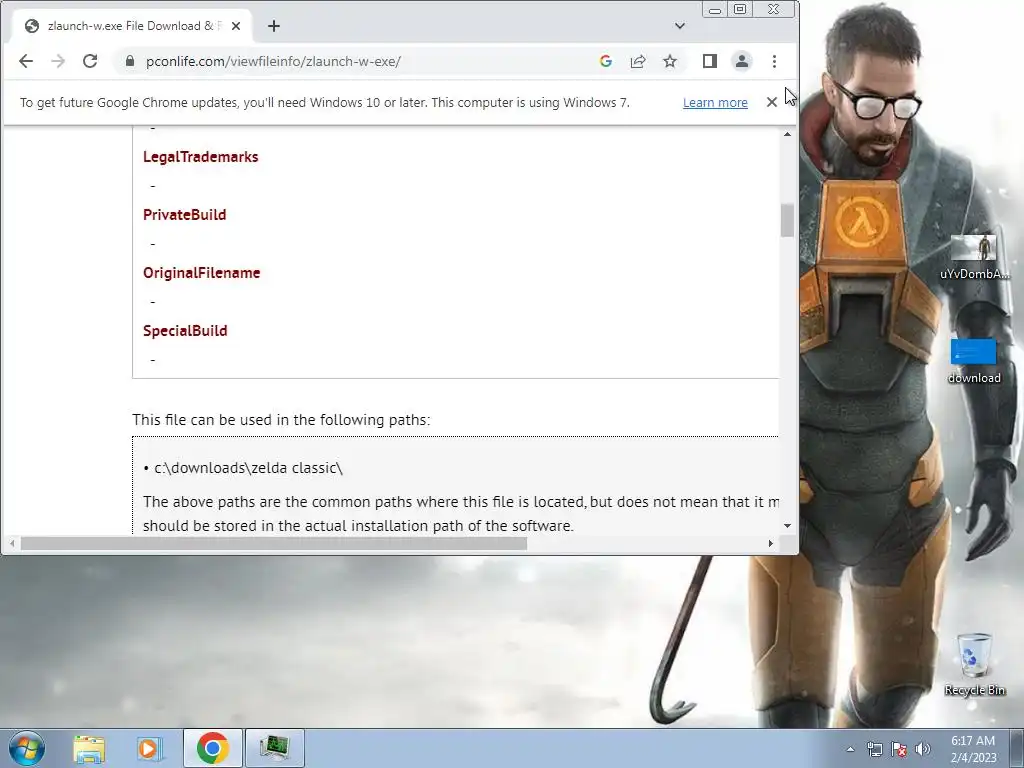Viewport: 1024px width, 768px height.
Task: Open the Learn more link
Action: click(x=715, y=103)
